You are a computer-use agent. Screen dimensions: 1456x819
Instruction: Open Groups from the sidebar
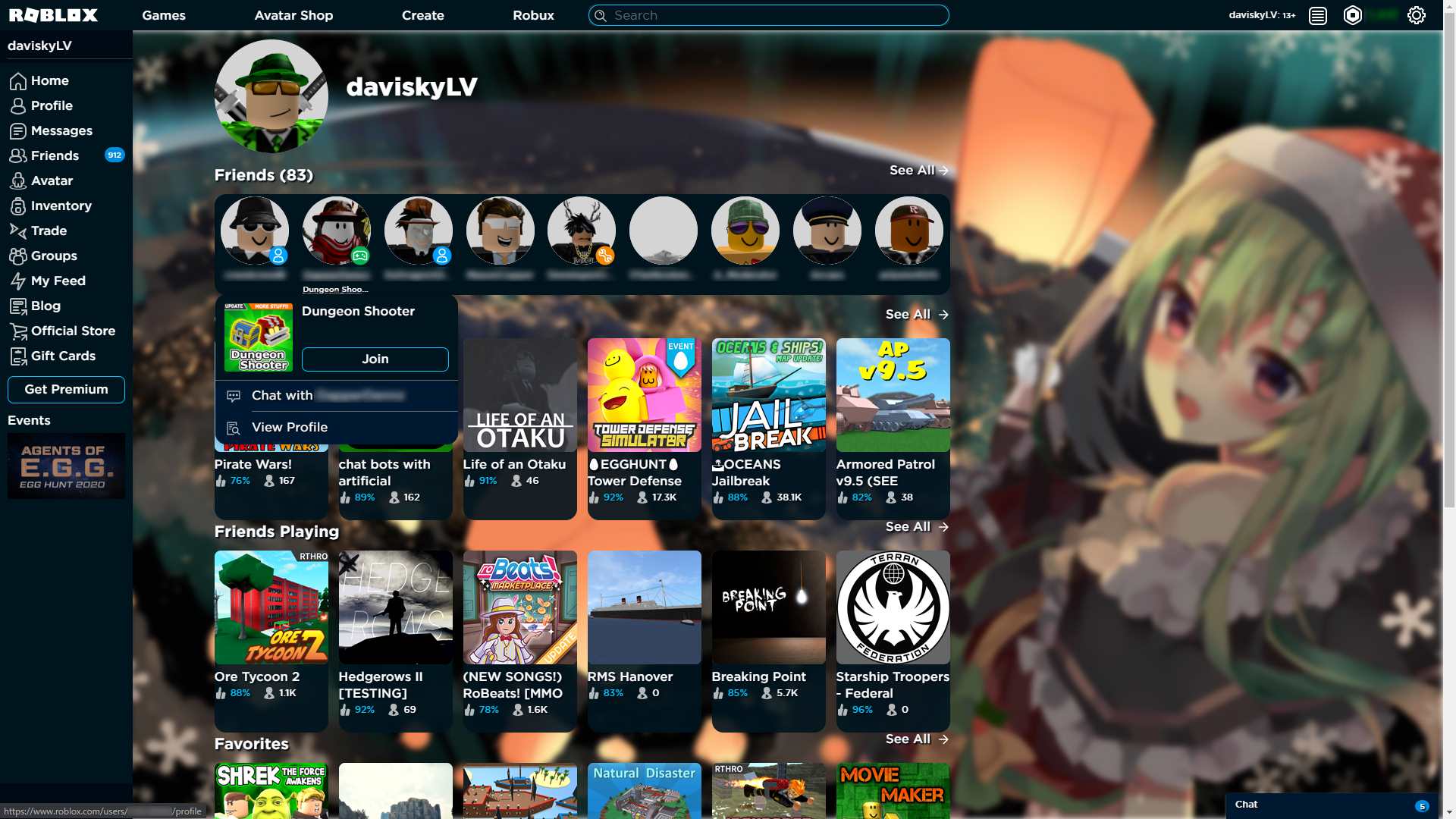pyautogui.click(x=52, y=256)
